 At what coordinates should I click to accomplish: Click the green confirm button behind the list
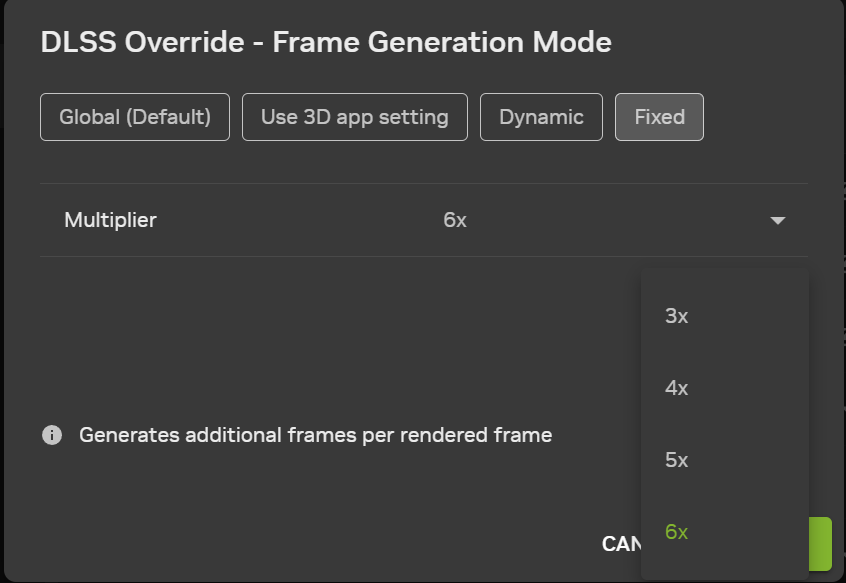(x=820, y=544)
